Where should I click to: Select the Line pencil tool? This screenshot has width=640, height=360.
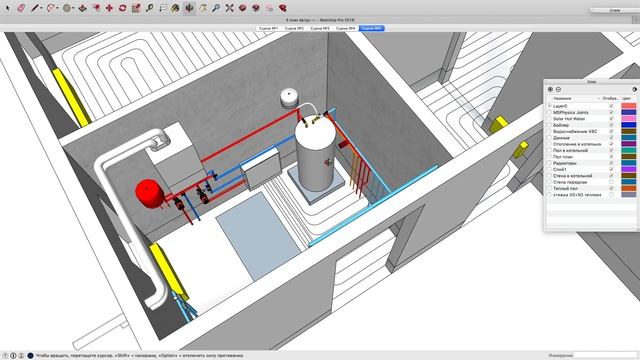point(35,8)
